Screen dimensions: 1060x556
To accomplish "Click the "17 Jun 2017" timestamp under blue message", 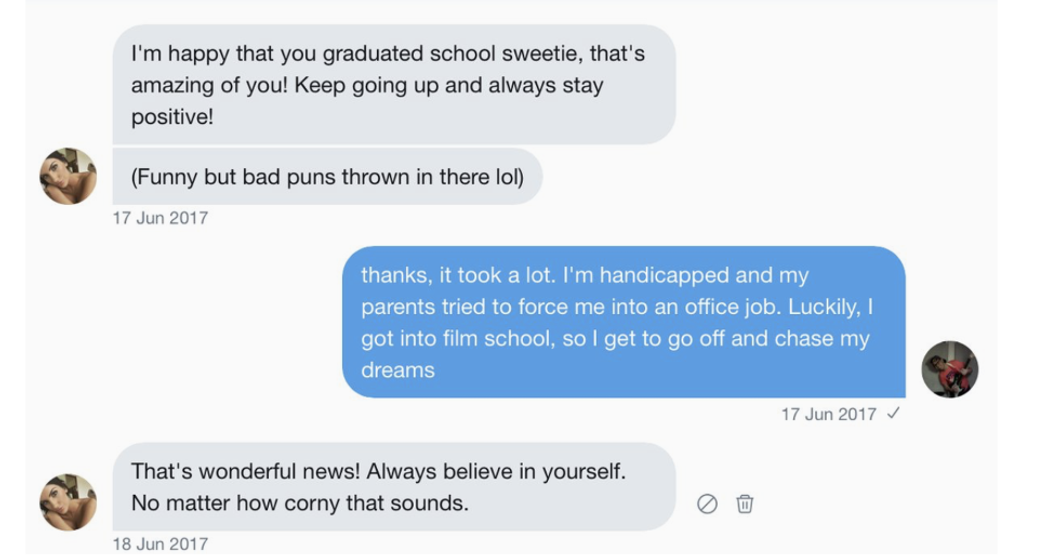I will click(x=828, y=414).
